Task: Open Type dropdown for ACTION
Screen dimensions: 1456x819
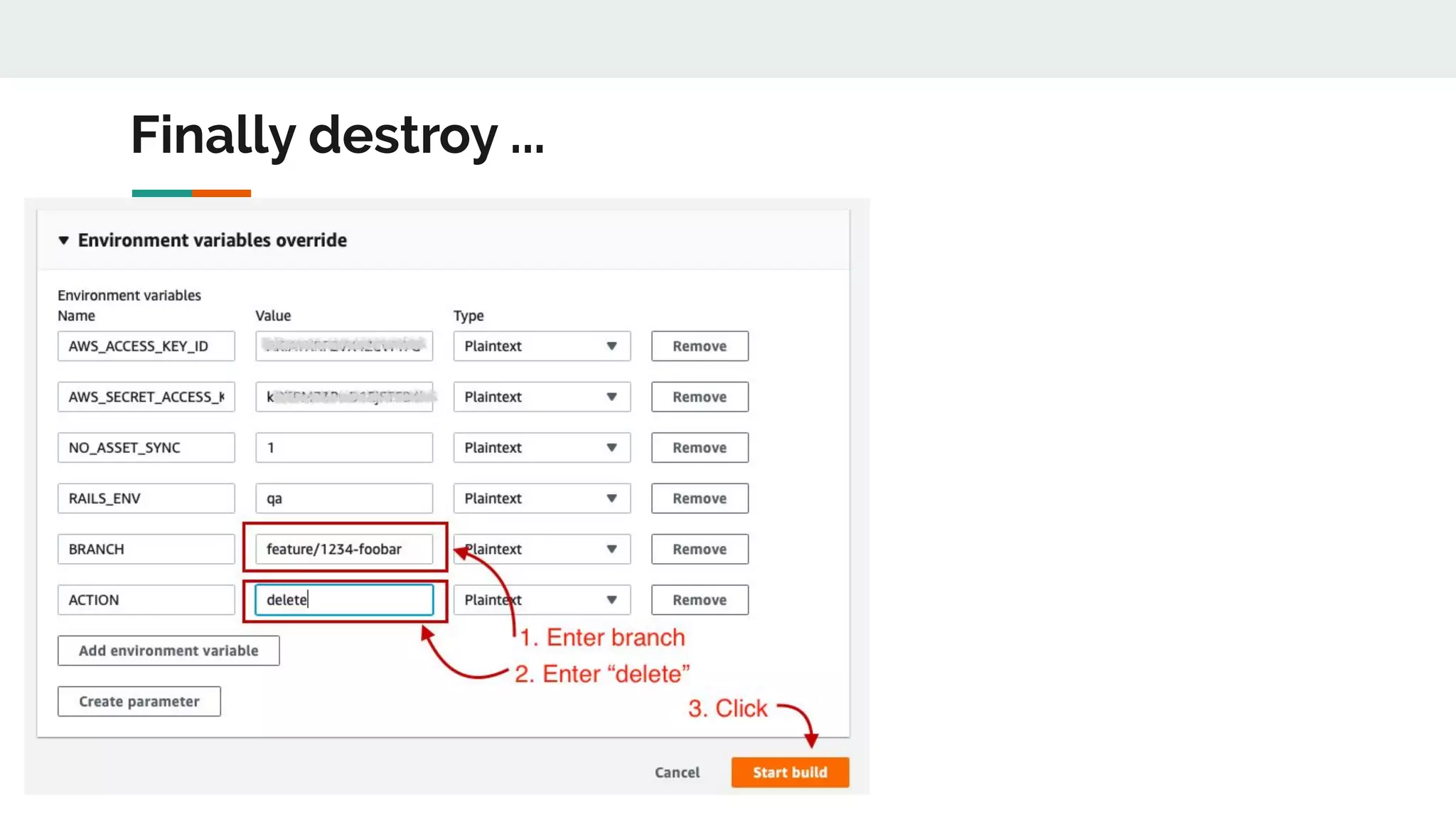Action: coord(542,600)
